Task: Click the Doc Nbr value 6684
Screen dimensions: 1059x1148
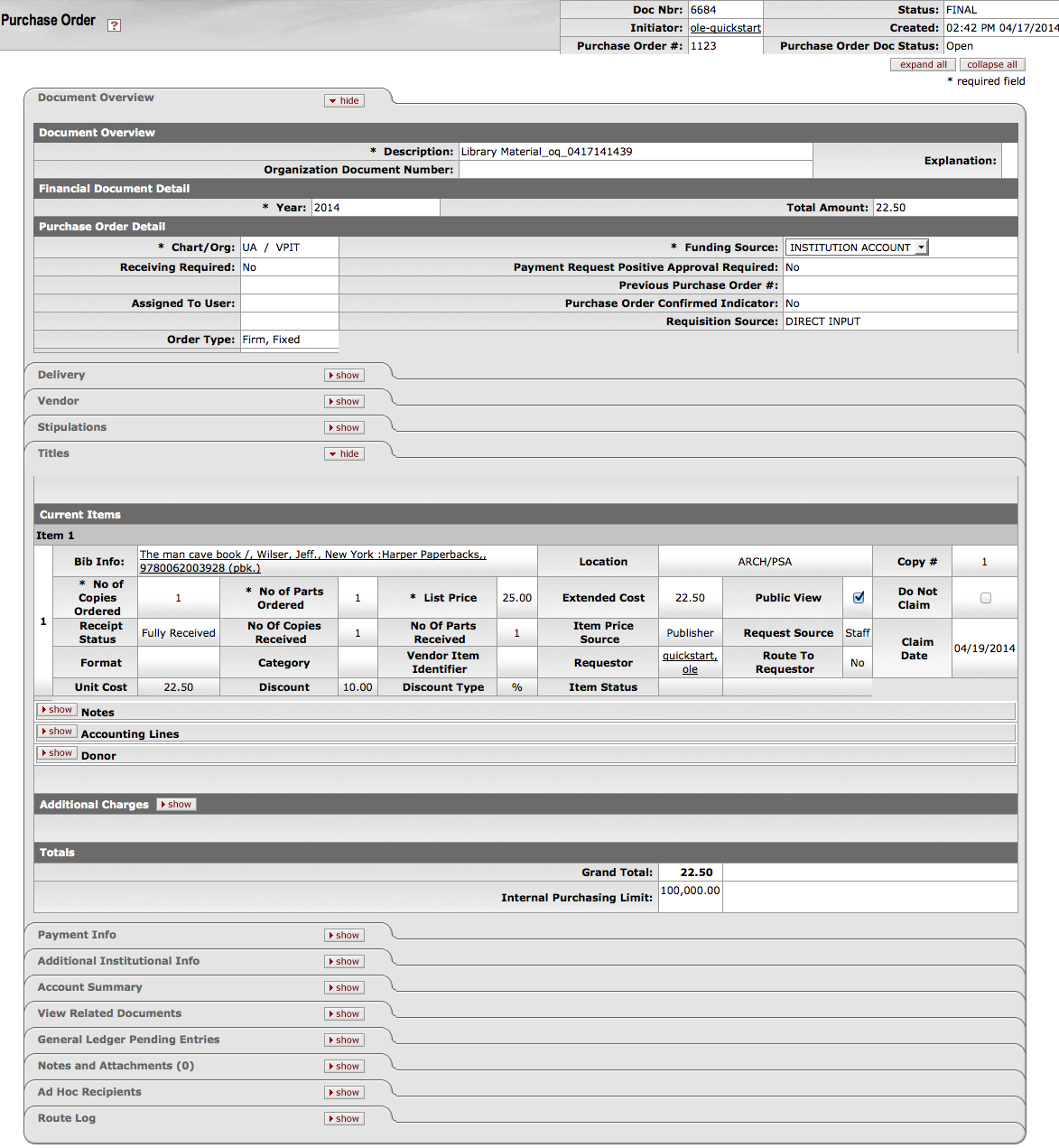Action: 703,10
